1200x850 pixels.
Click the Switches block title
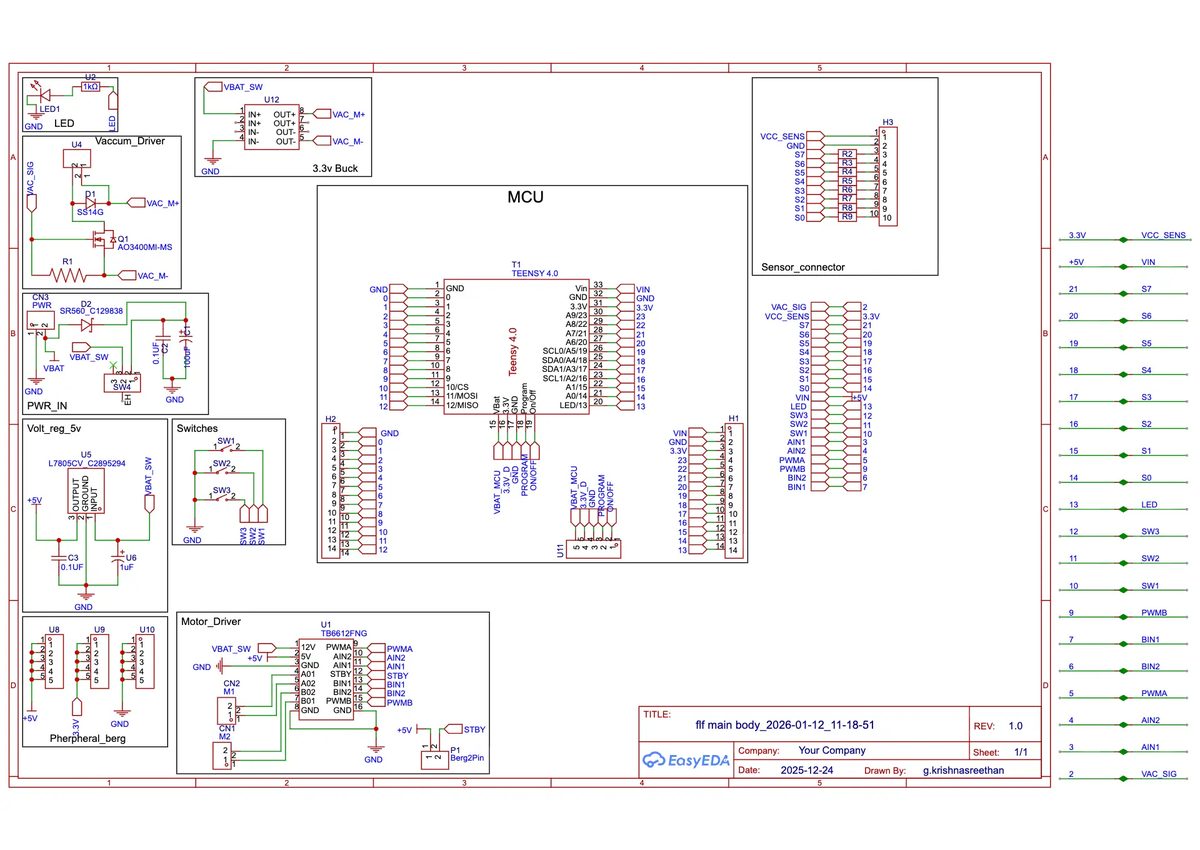coord(197,427)
